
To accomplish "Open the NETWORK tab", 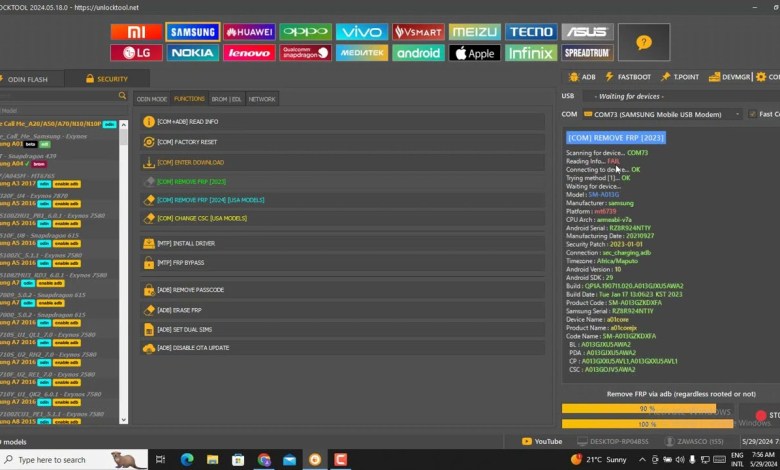I will [x=262, y=99].
